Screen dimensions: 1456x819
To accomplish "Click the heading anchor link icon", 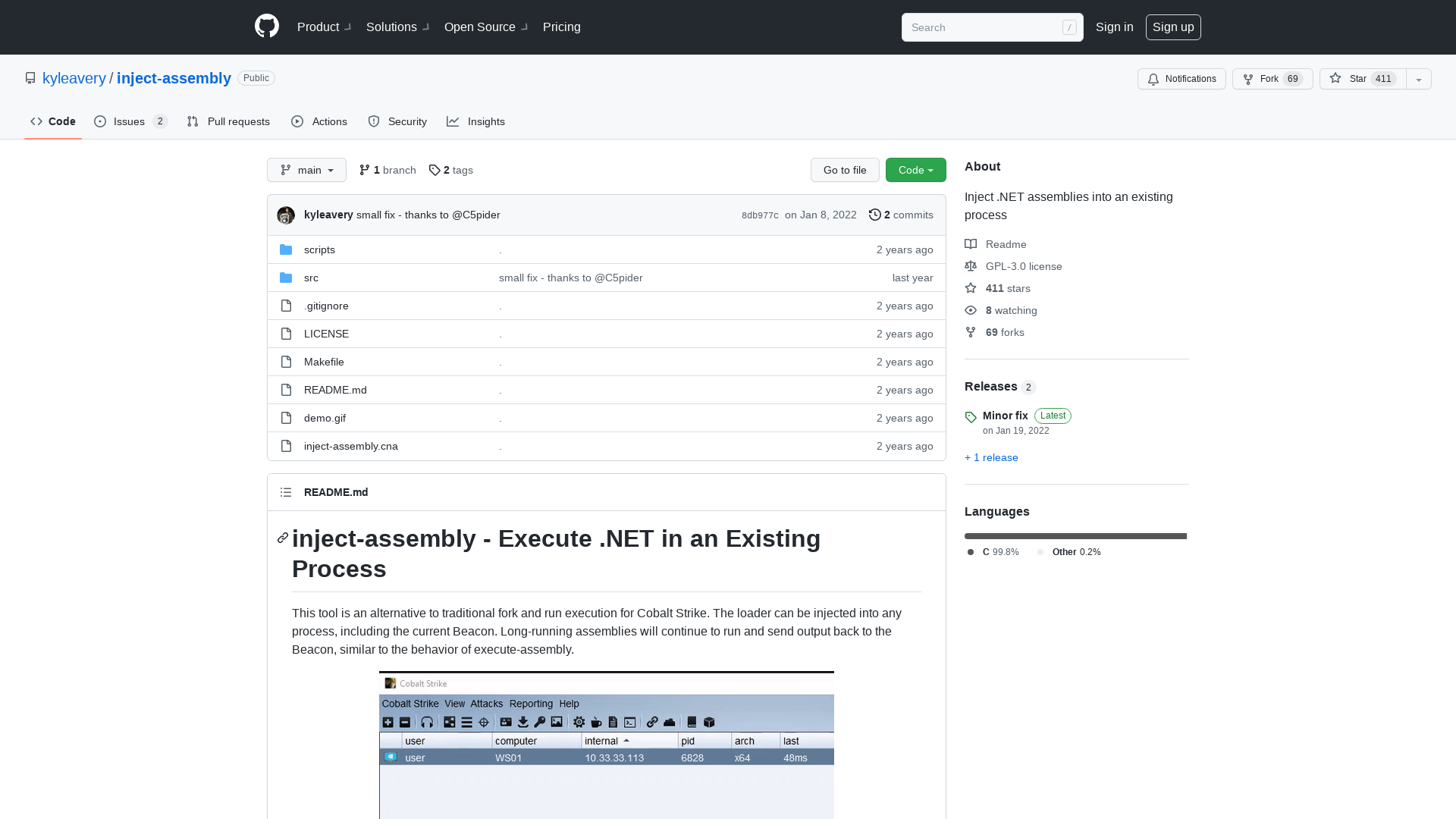I will 283,538.
